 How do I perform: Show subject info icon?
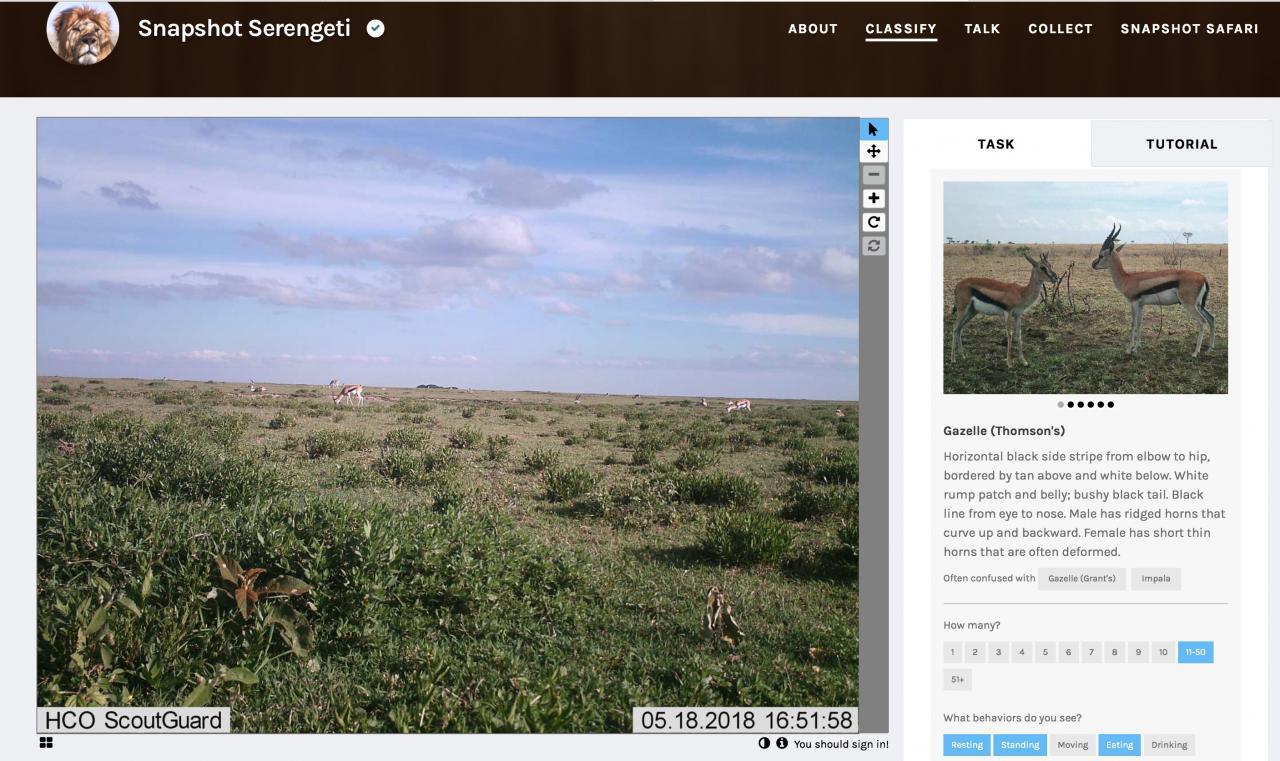pyautogui.click(x=782, y=744)
